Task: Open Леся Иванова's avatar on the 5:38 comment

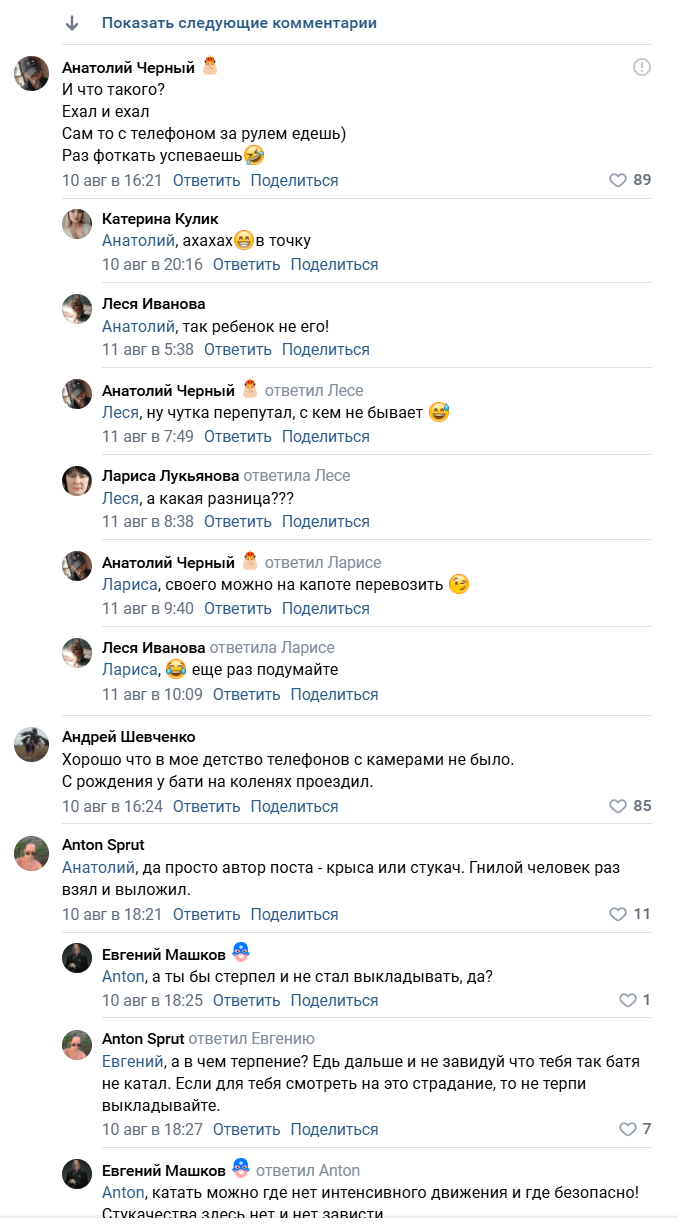Action: [x=77, y=309]
